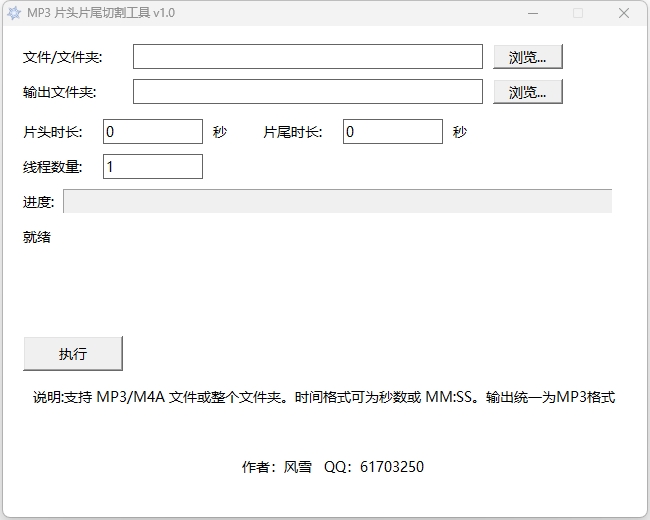The image size is (650, 520).
Task: Click the 执行 button to start
Action: [x=73, y=354]
